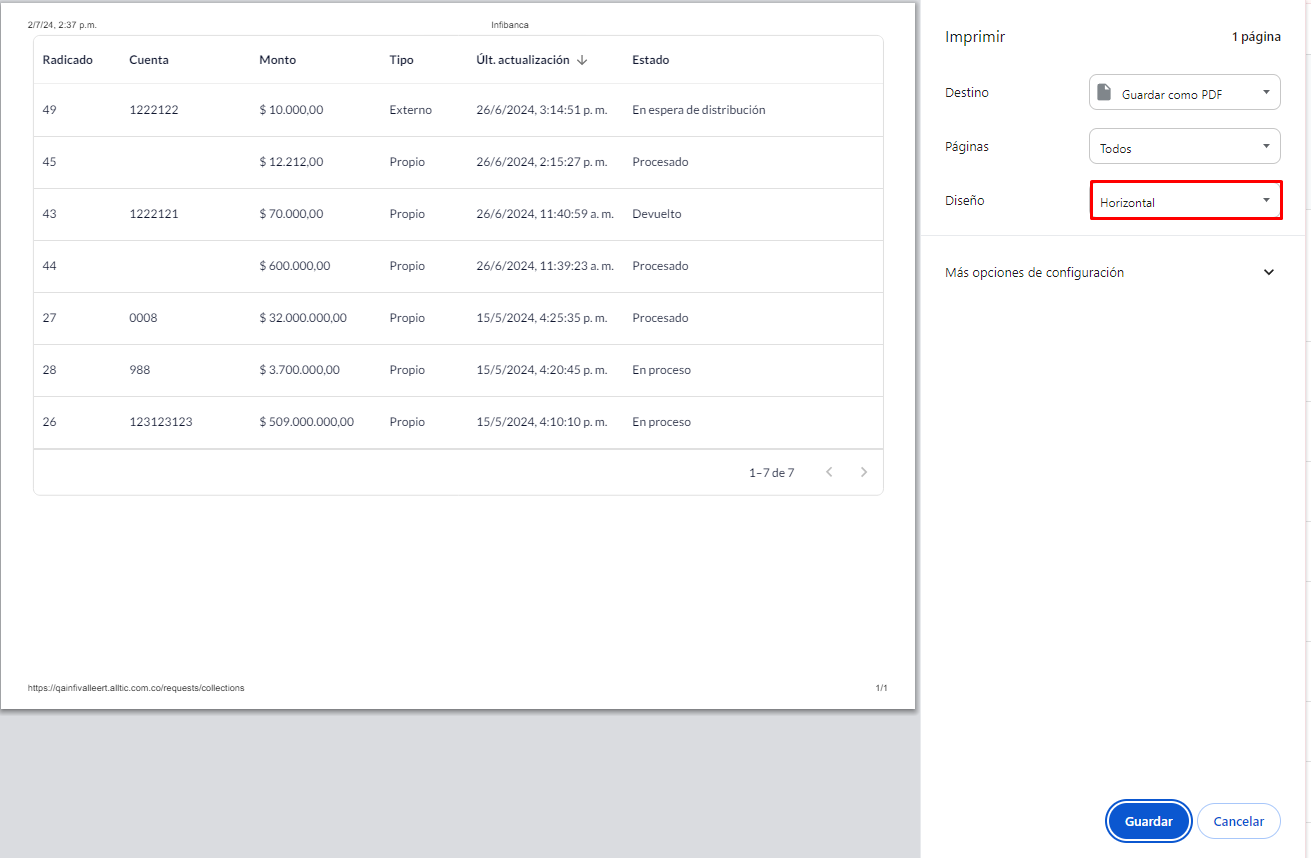The image size is (1311, 858).
Task: Click amount '$ 32.000.000,00'
Action: pyautogui.click(x=303, y=318)
